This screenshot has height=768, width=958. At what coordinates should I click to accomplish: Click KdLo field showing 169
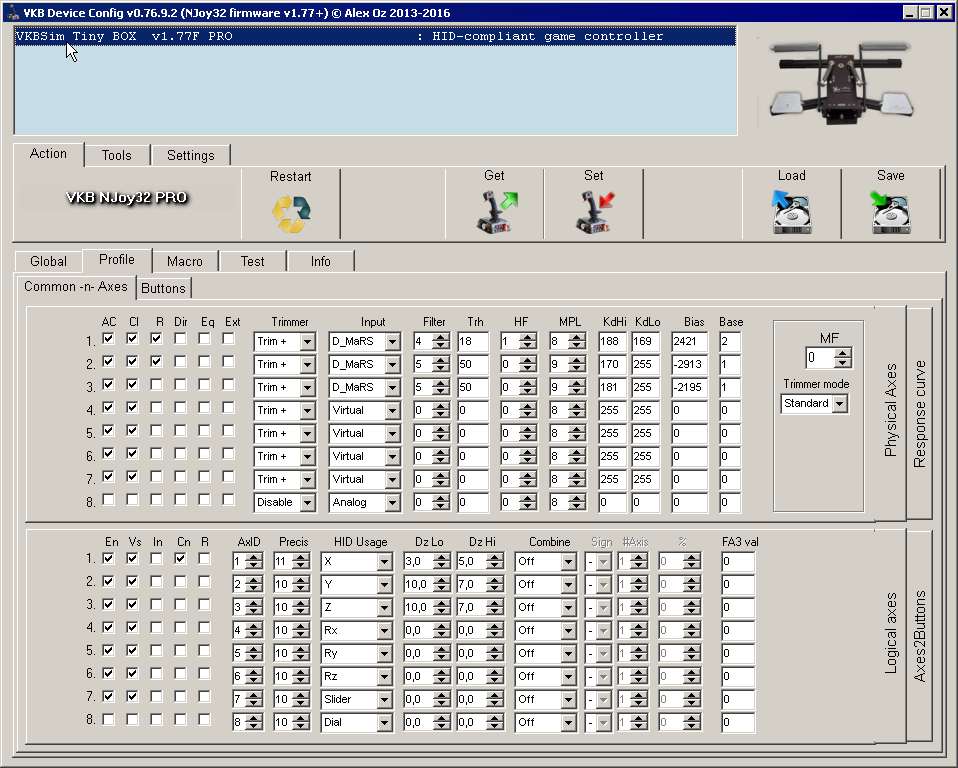[x=645, y=342]
